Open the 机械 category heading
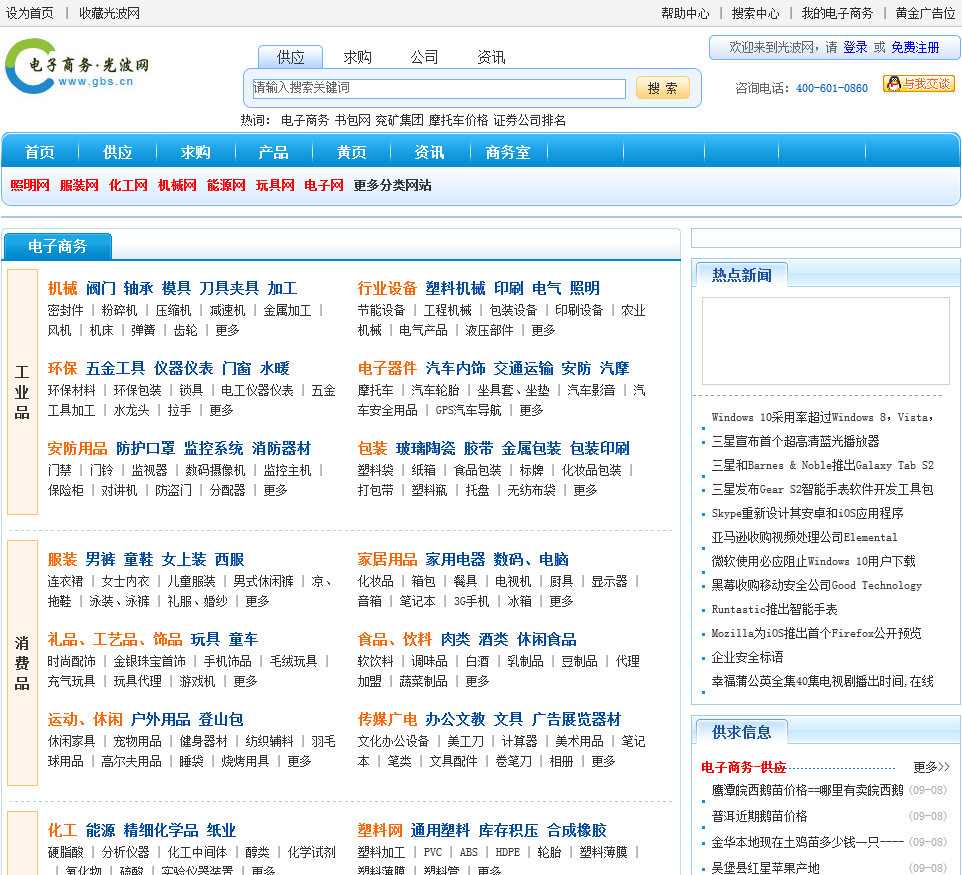962x875 pixels. point(63,288)
